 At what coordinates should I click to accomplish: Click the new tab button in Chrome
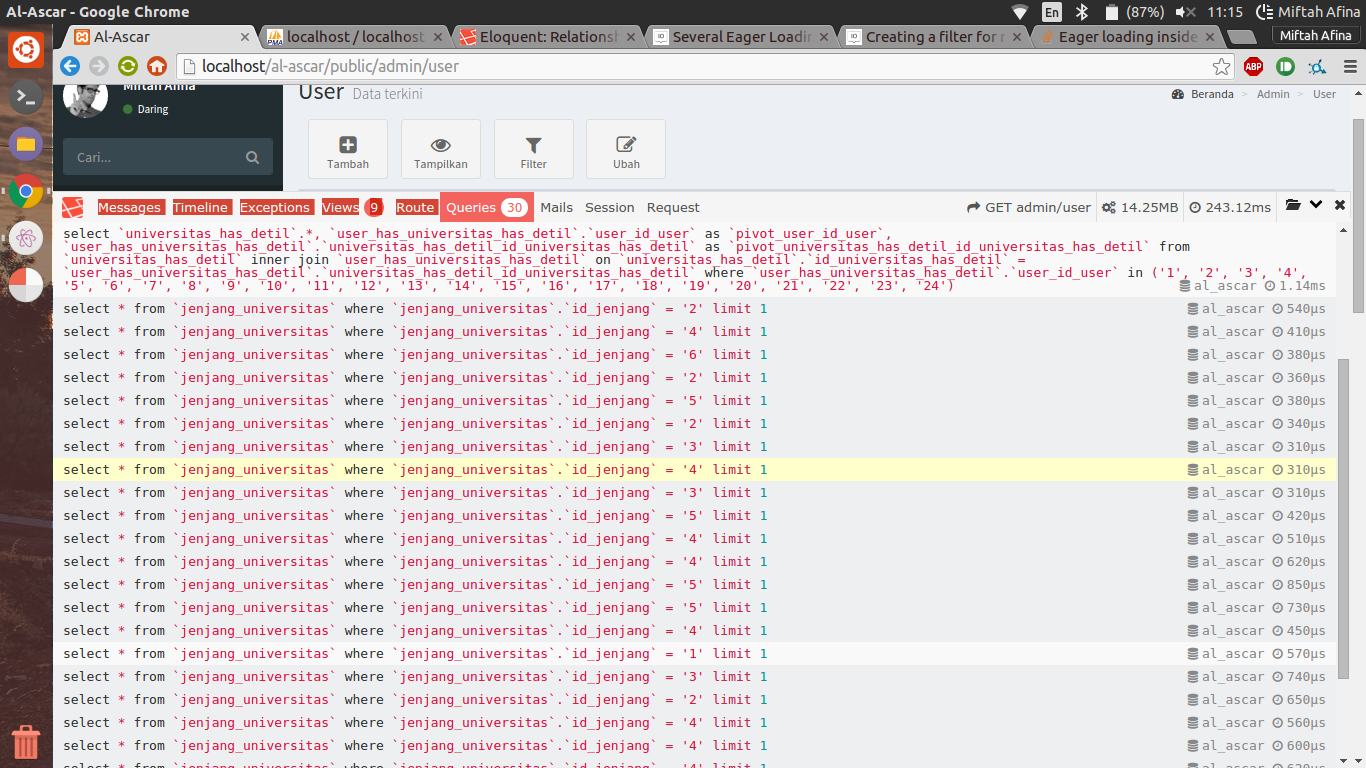pyautogui.click(x=1241, y=37)
